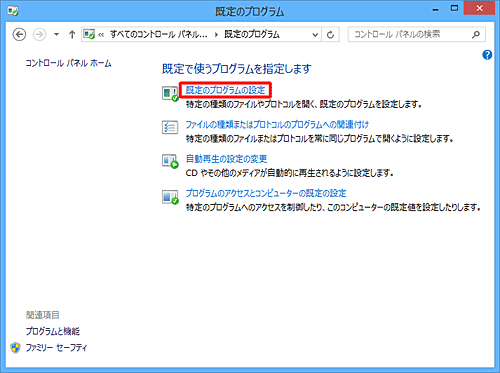Click autoplay icon beside 自動再生の設定の変更
500x373 pixels.
pyautogui.click(x=170, y=161)
